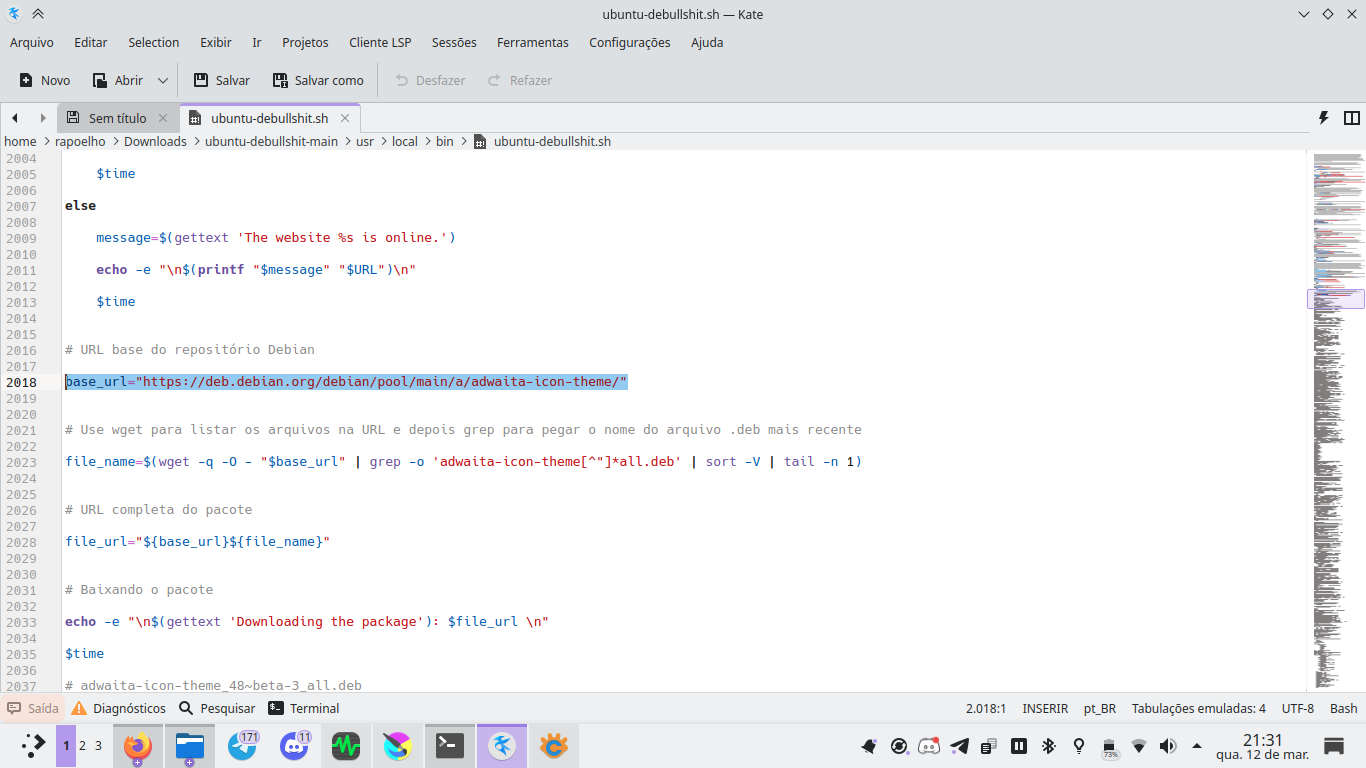Open the Bash syntax highlighting selector

click(x=1344, y=708)
